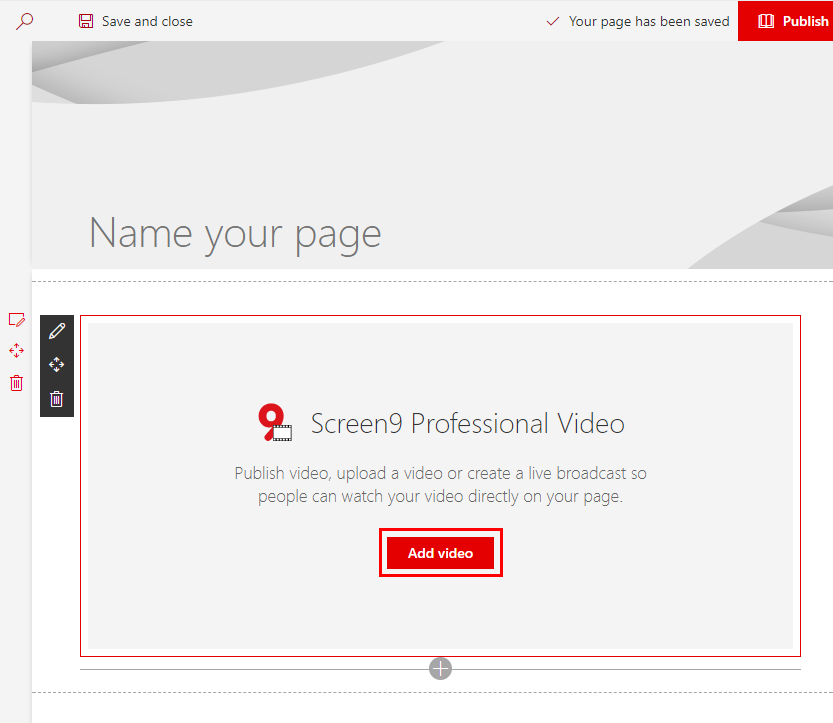Edit web part with pencil icon
Screen dimensions: 833x723
pos(57,331)
